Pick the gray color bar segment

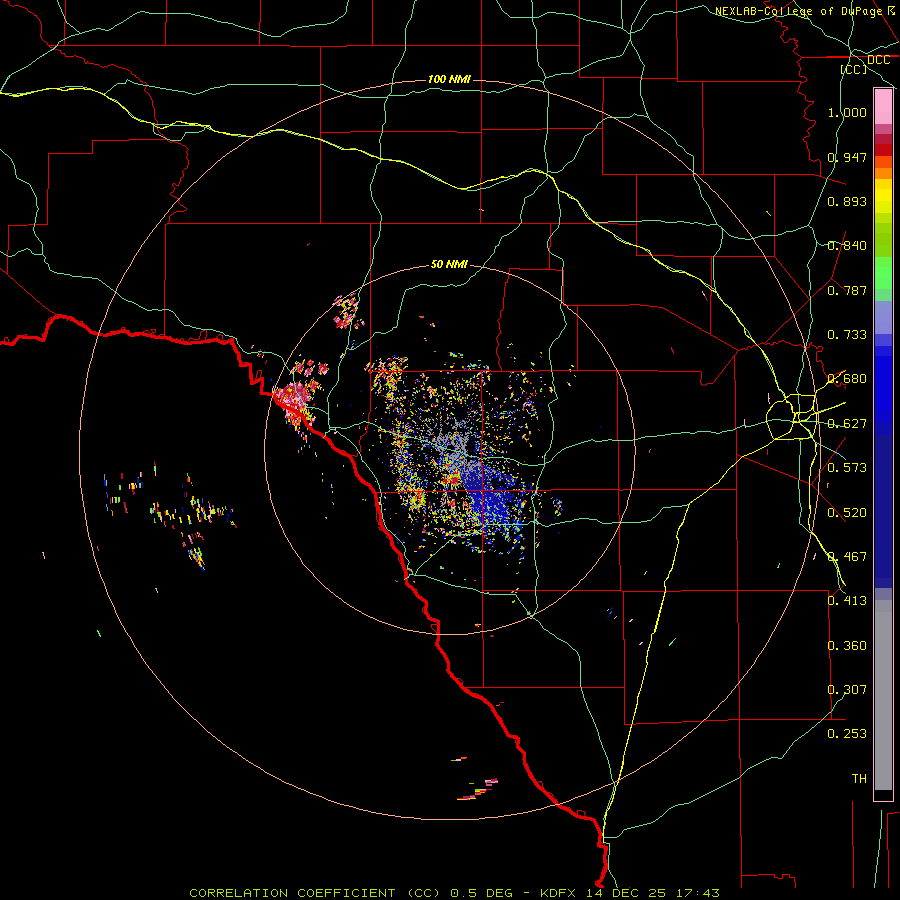click(x=883, y=695)
